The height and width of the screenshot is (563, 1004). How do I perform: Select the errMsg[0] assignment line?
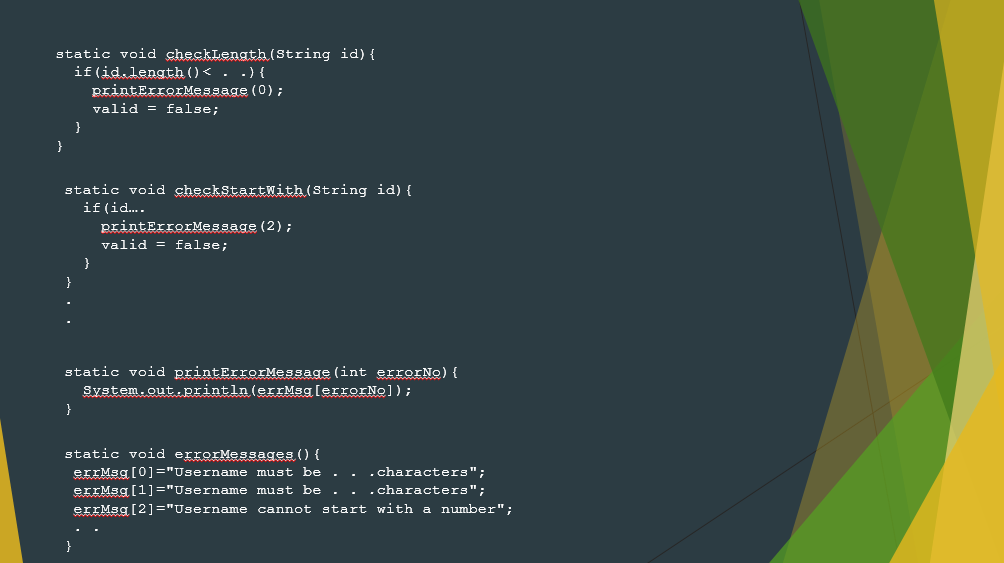tap(279, 472)
